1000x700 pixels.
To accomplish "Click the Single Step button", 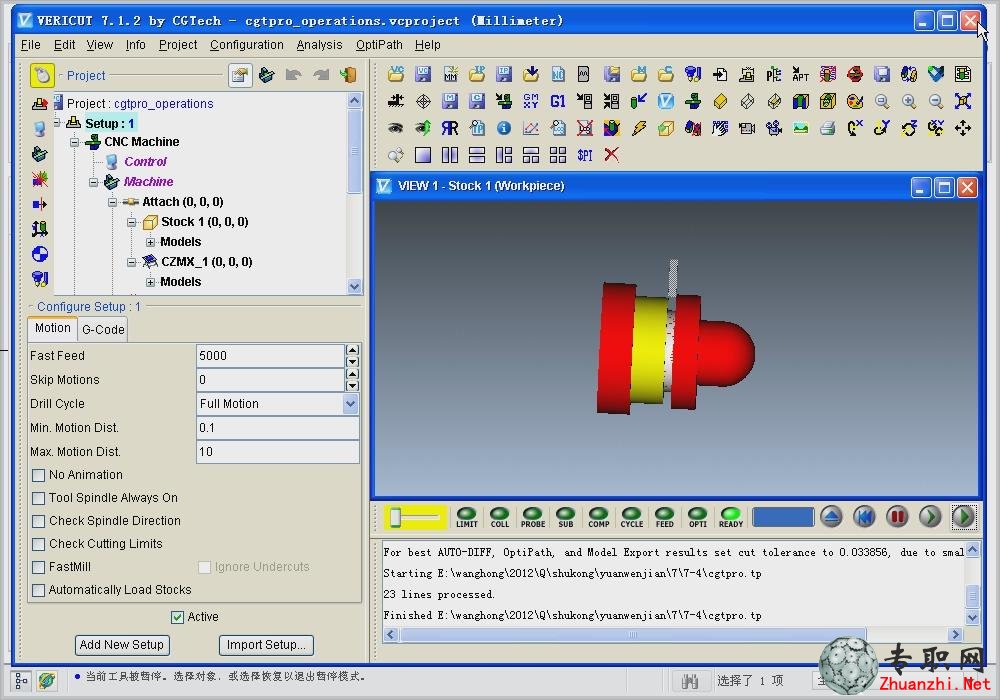I will click(930, 516).
